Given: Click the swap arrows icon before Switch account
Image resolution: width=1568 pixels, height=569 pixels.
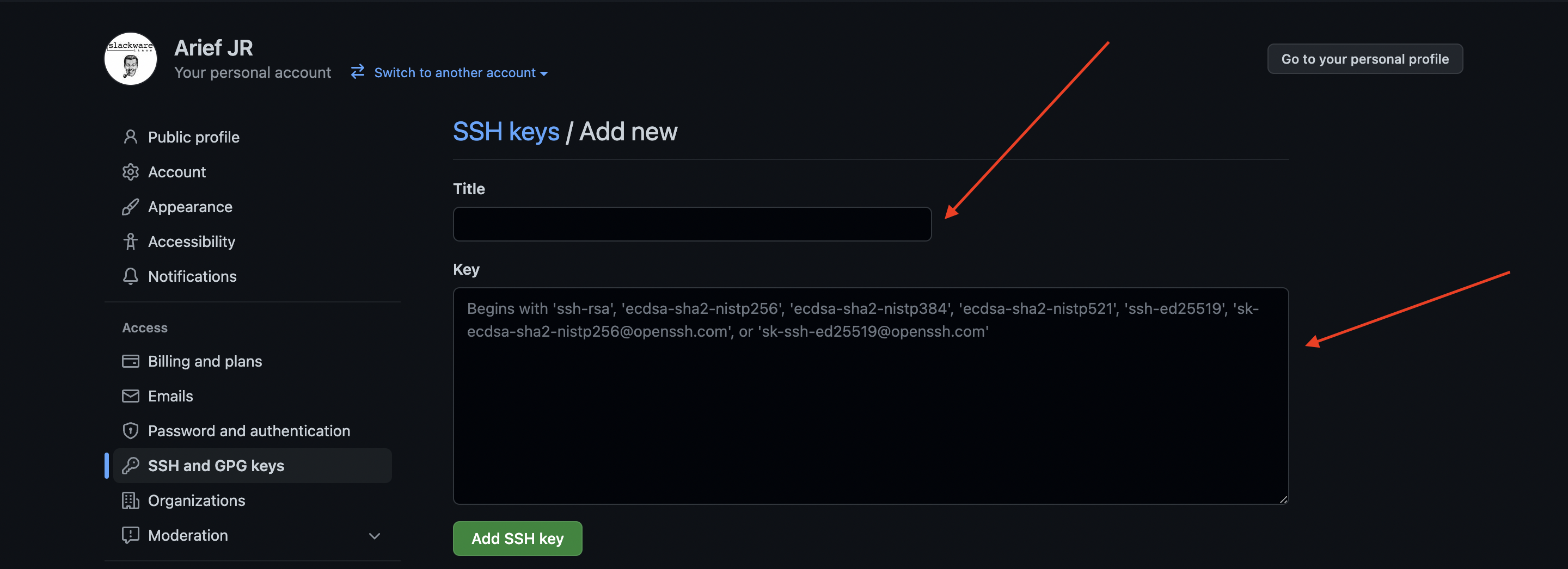Looking at the screenshot, I should [357, 72].
